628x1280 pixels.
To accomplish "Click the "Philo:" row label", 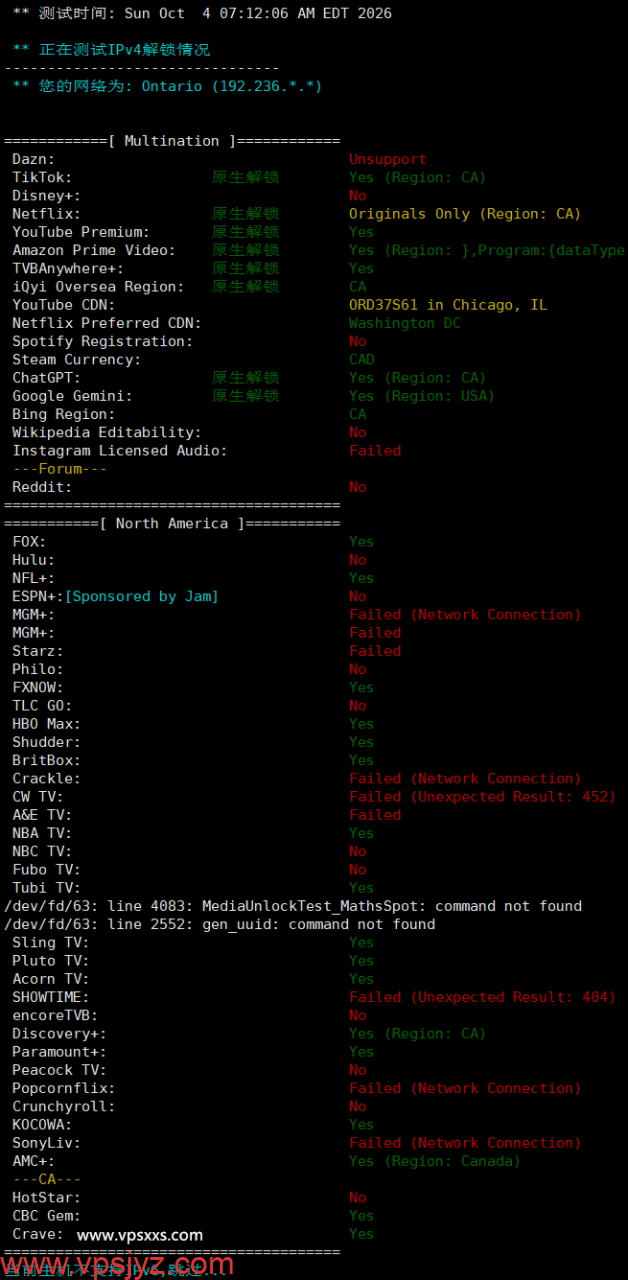I will click(x=38, y=669).
